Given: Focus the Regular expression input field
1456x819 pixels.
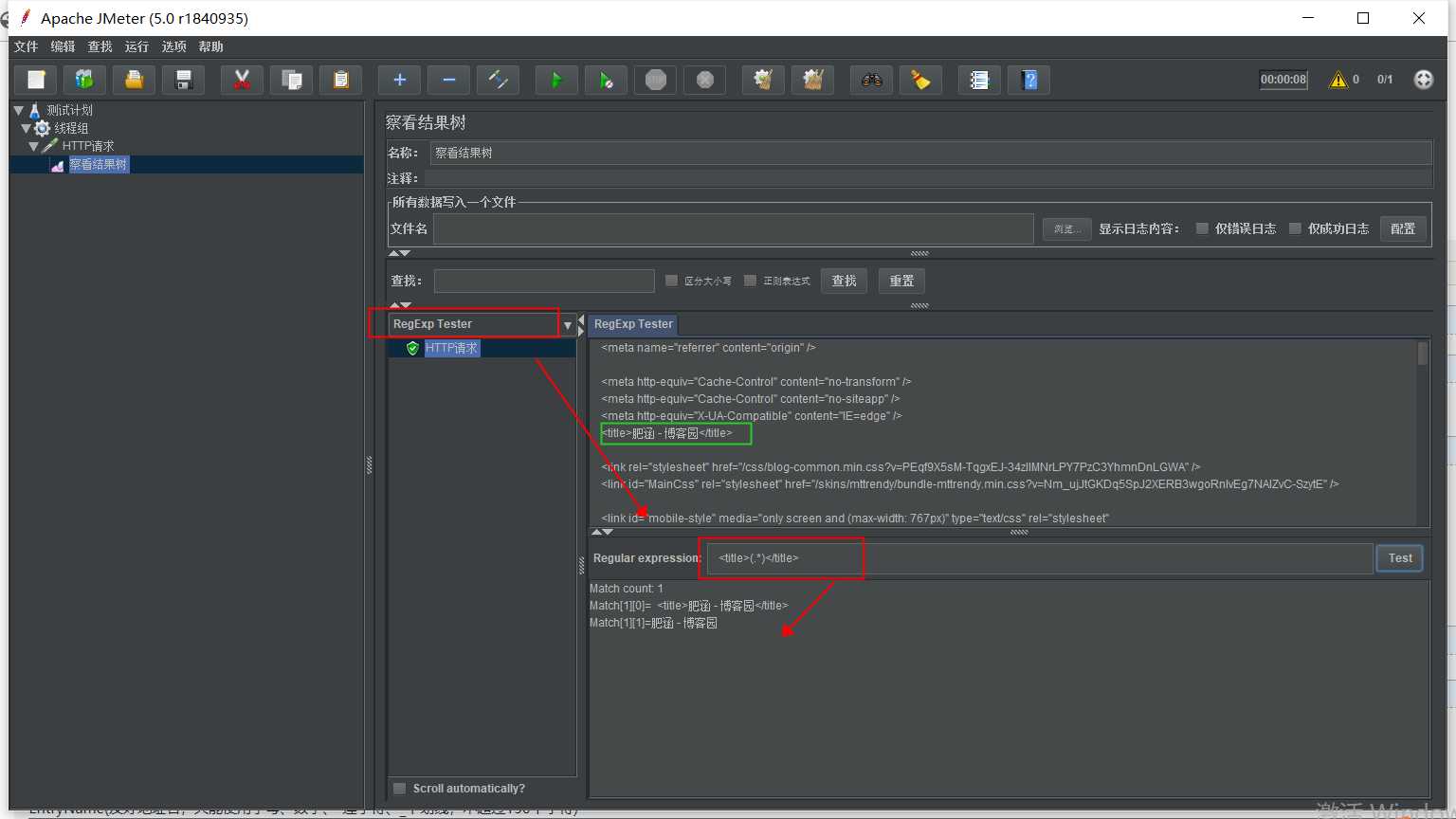Looking at the screenshot, I should pos(1040,558).
